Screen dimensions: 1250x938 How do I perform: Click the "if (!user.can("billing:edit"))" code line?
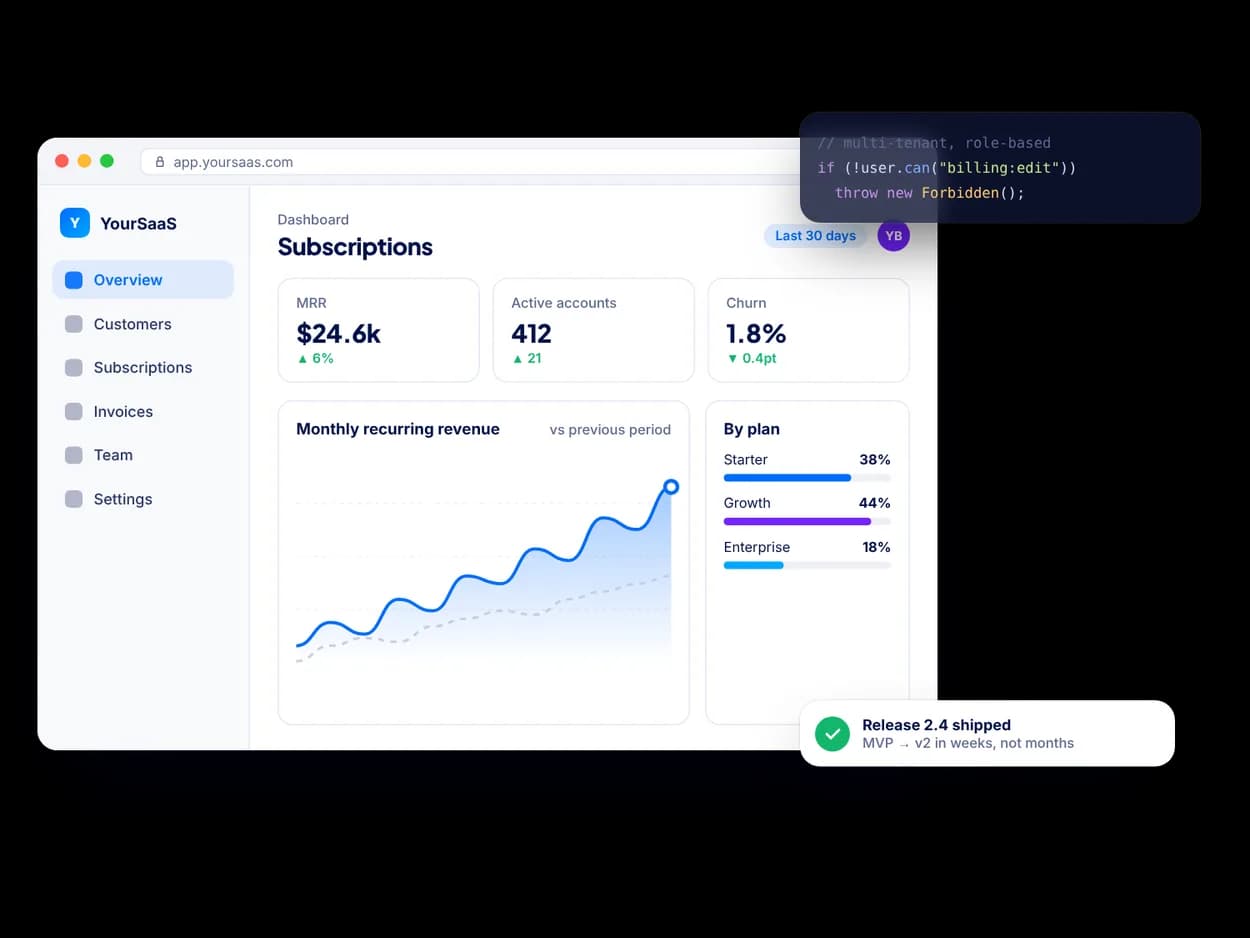947,168
